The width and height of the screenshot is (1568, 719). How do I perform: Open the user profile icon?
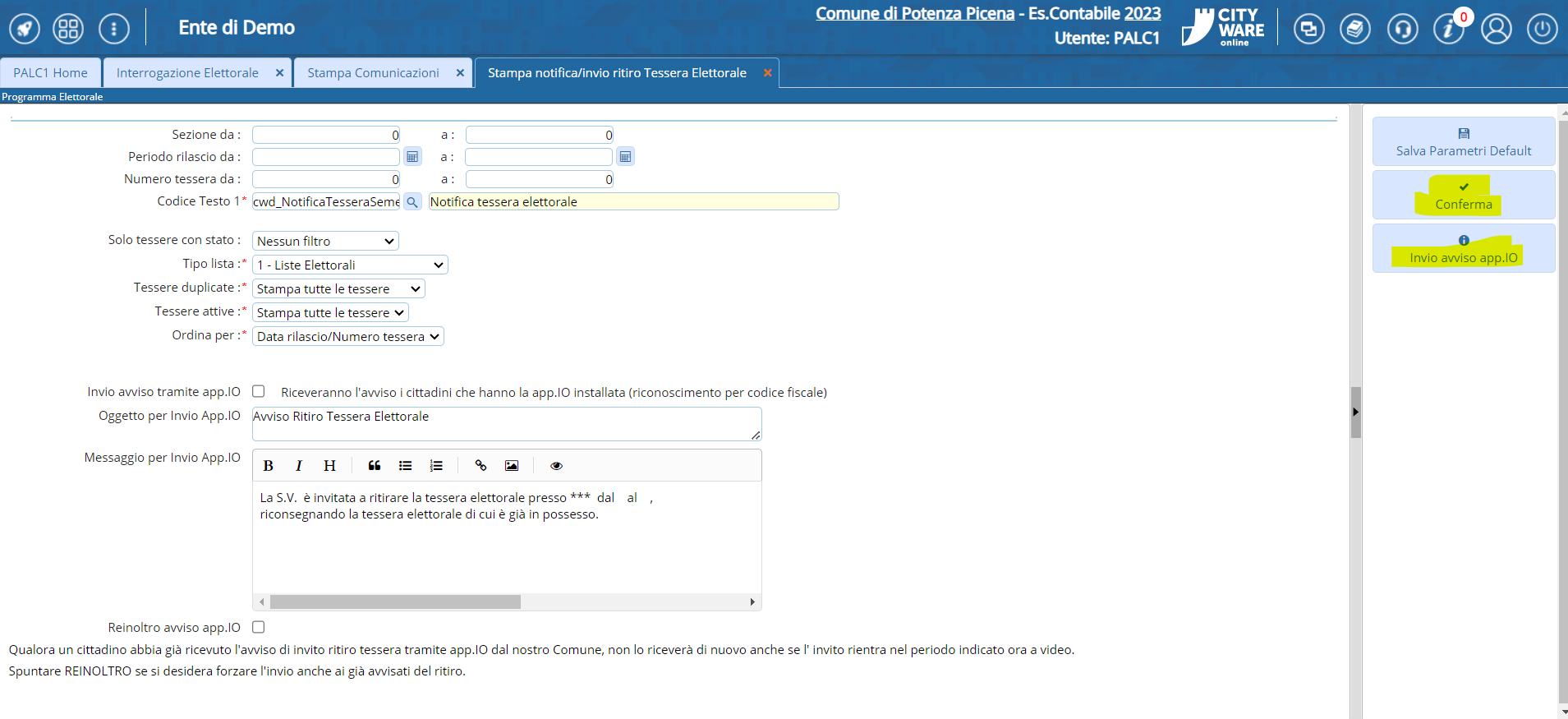tap(1496, 29)
